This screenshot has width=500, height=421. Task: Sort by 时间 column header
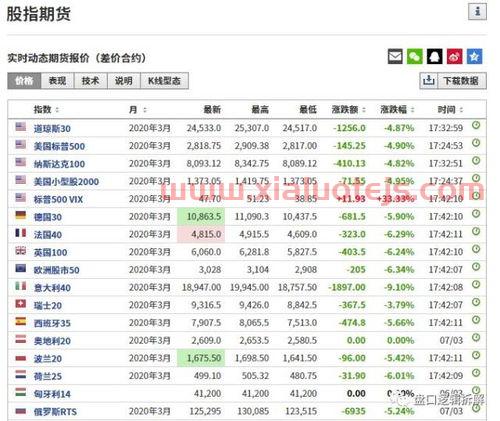[450, 109]
